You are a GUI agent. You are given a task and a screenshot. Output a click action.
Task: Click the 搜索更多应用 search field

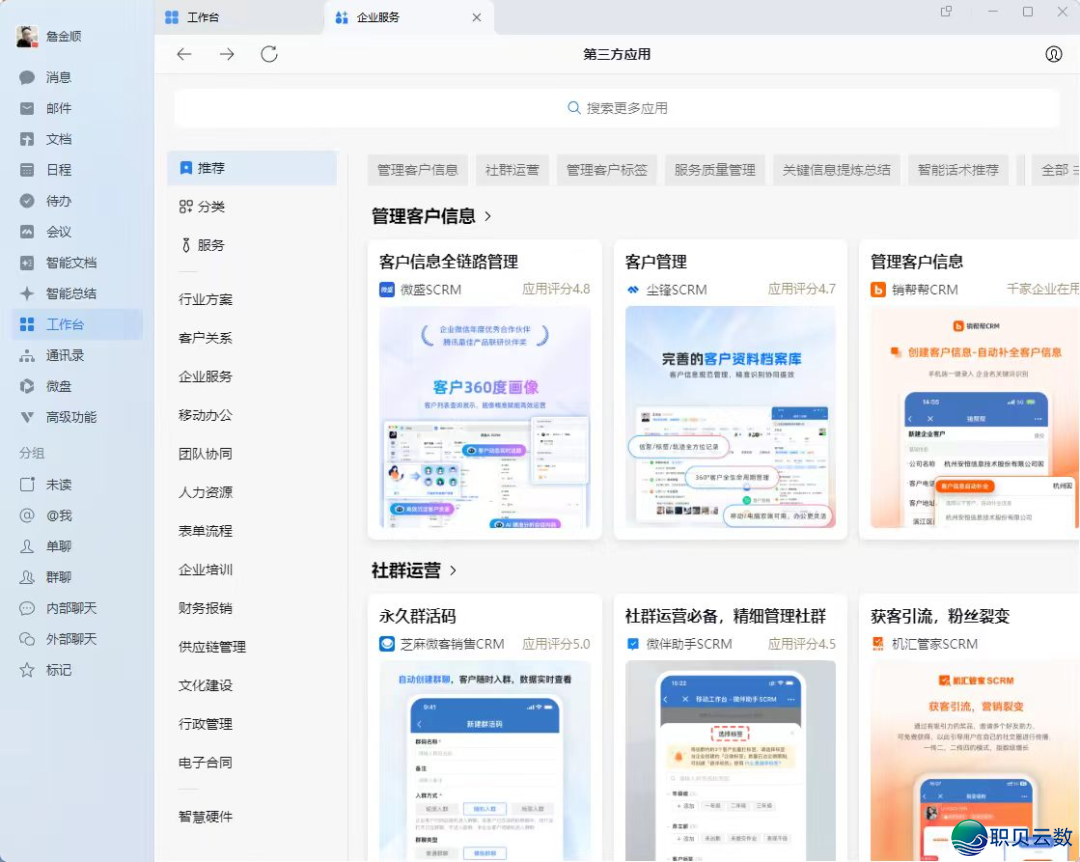(x=616, y=108)
